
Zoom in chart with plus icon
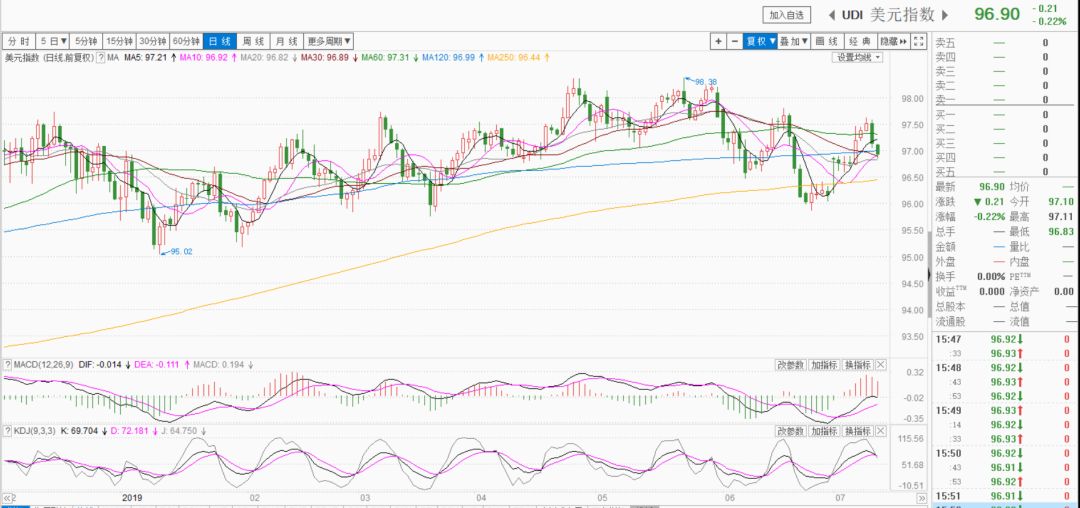click(718, 41)
